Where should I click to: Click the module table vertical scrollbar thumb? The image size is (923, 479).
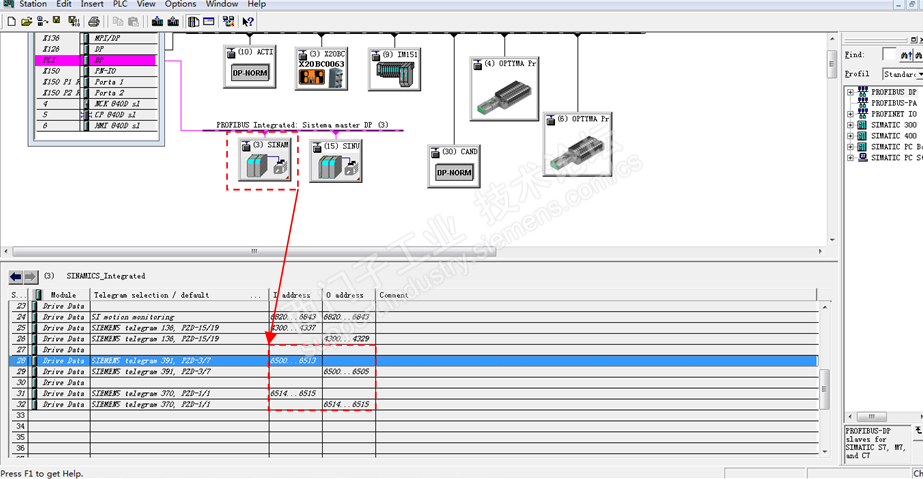[x=825, y=389]
